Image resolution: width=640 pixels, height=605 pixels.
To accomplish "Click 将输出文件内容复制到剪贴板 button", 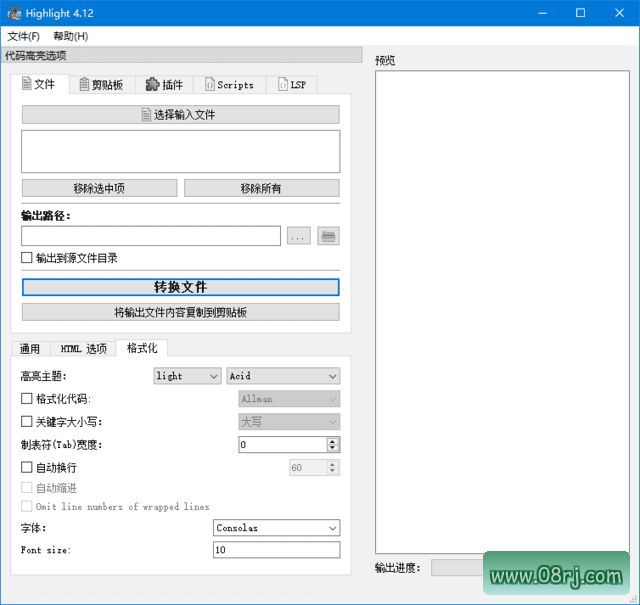I will coord(180,312).
